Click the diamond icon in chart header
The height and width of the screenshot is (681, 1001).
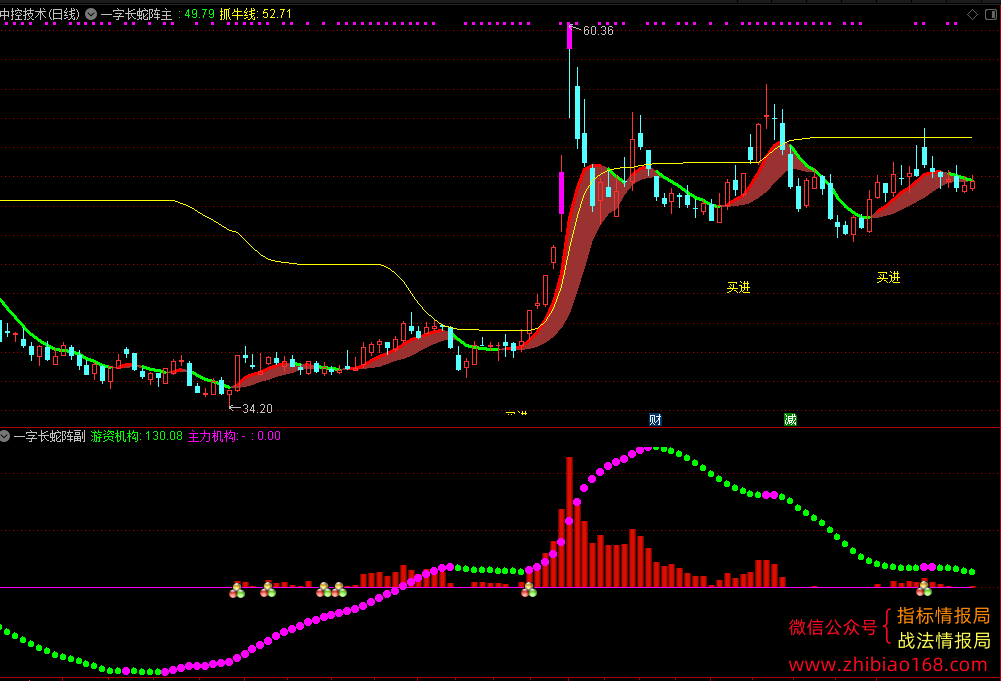point(972,14)
